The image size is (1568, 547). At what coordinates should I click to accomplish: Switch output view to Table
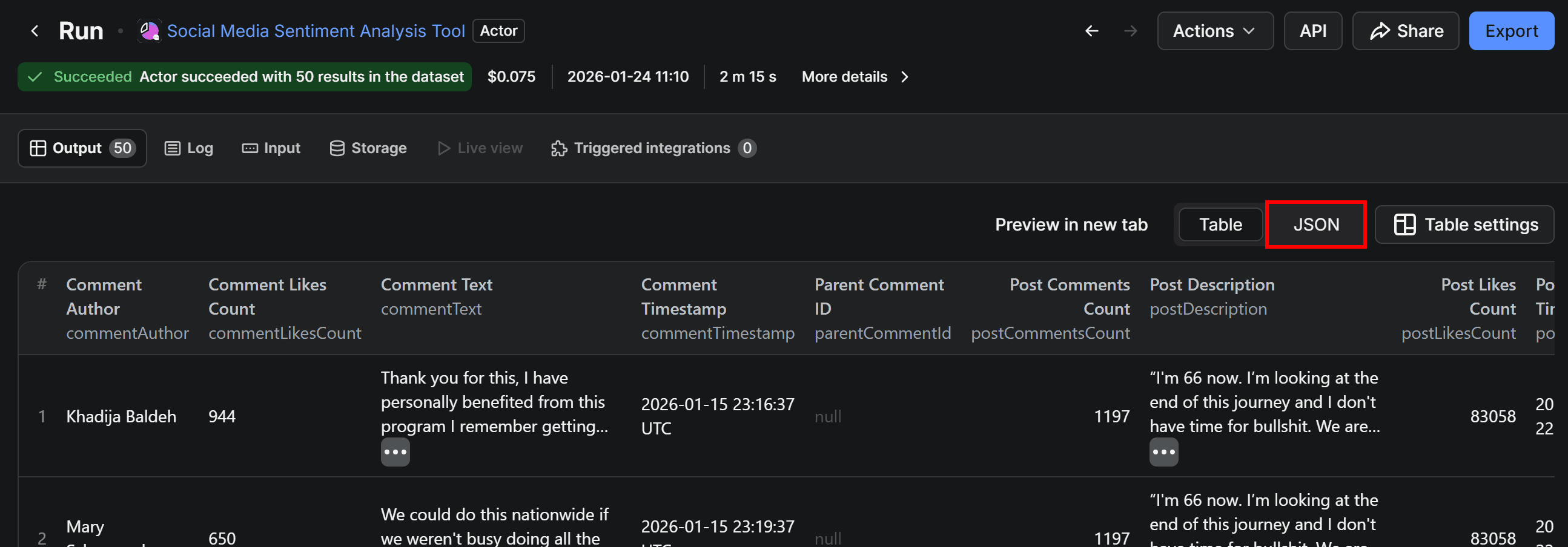coord(1220,224)
